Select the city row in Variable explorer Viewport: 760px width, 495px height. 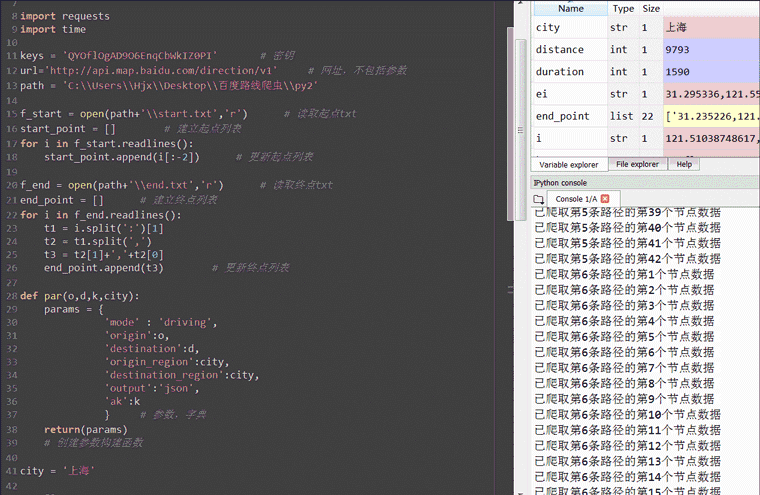[548, 28]
